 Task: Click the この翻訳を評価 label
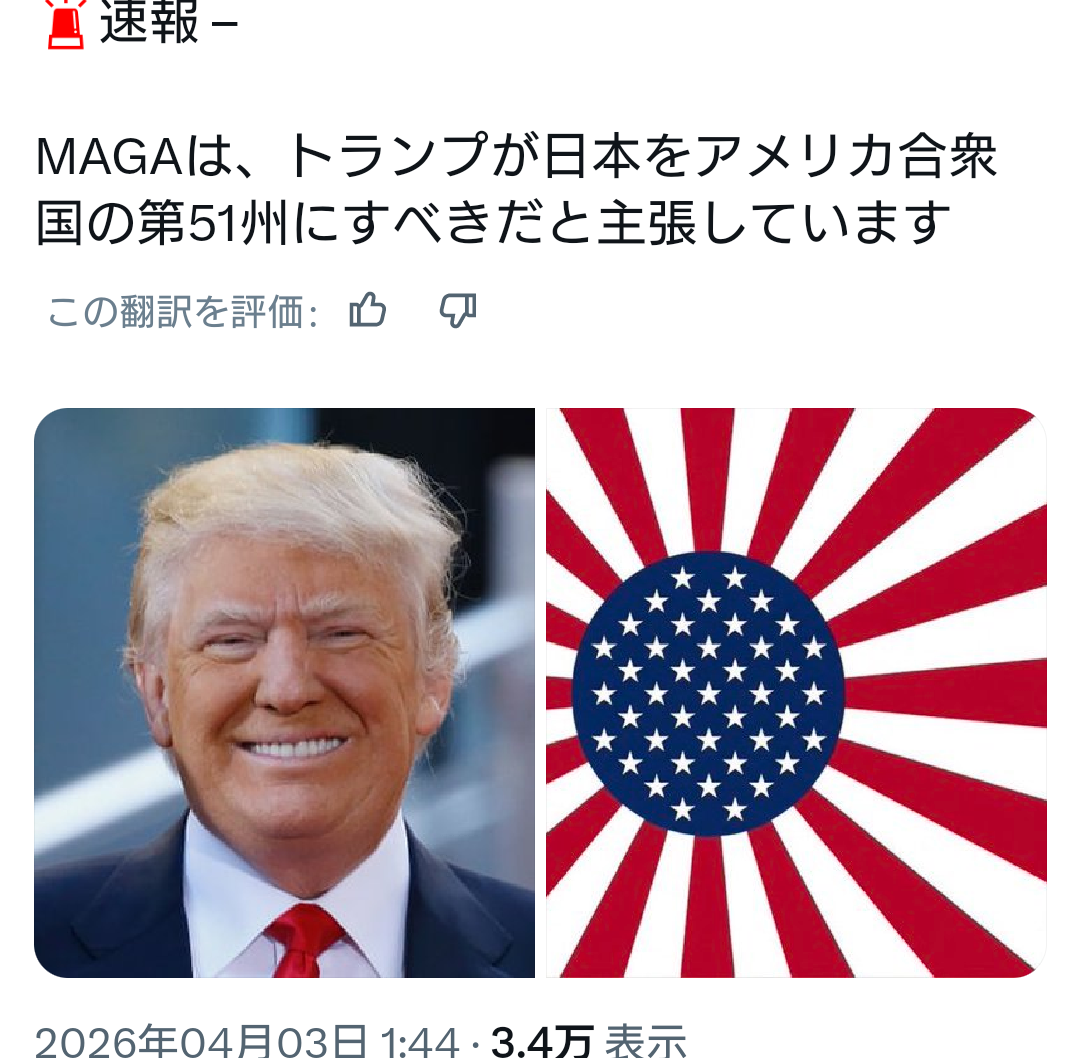point(182,312)
